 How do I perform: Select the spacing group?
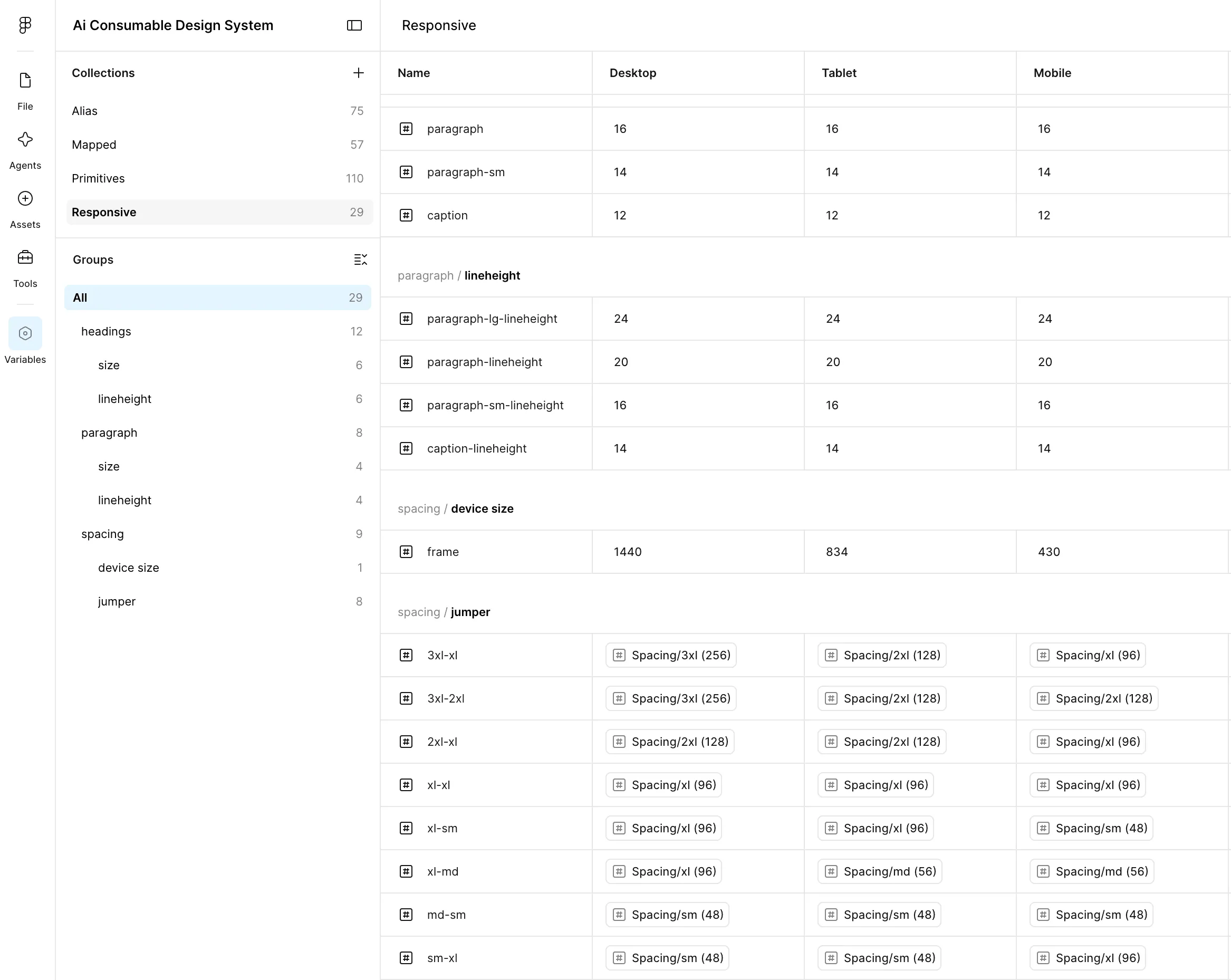click(217, 534)
